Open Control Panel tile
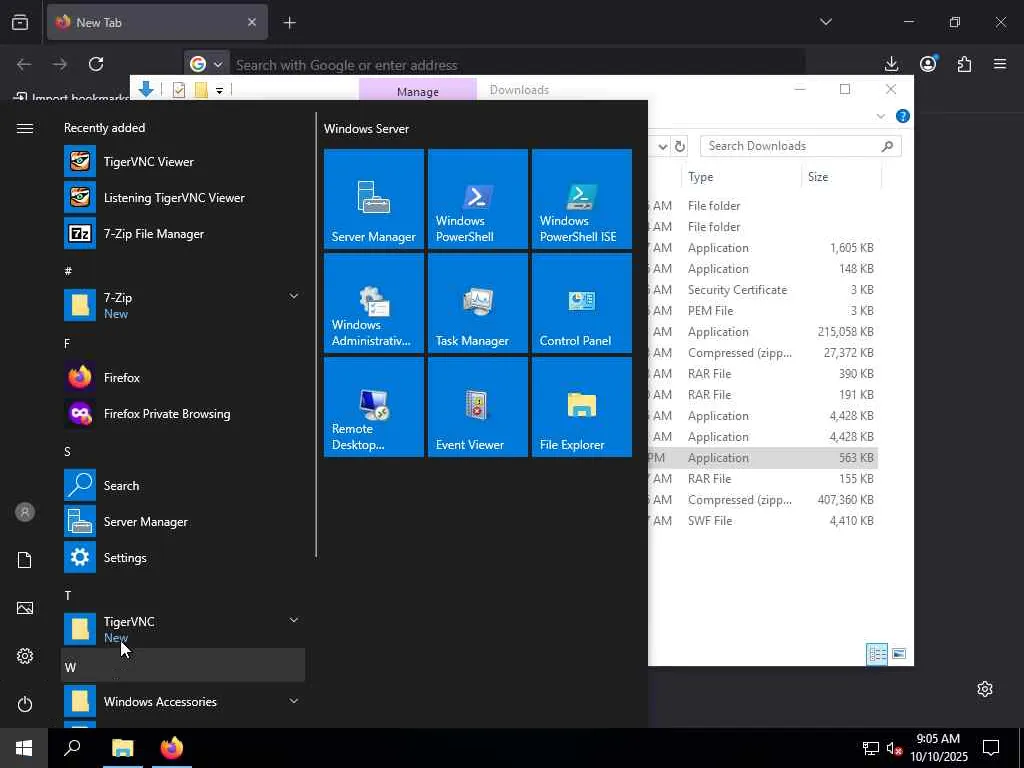Viewport: 1024px width, 768px height. (x=581, y=302)
